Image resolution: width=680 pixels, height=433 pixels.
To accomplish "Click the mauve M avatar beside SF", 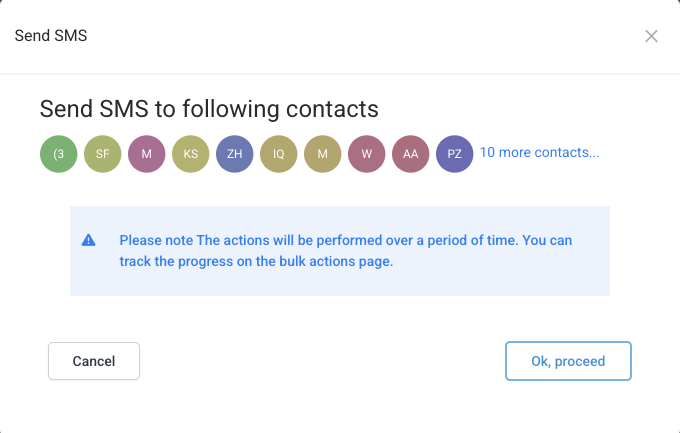I will [147, 154].
